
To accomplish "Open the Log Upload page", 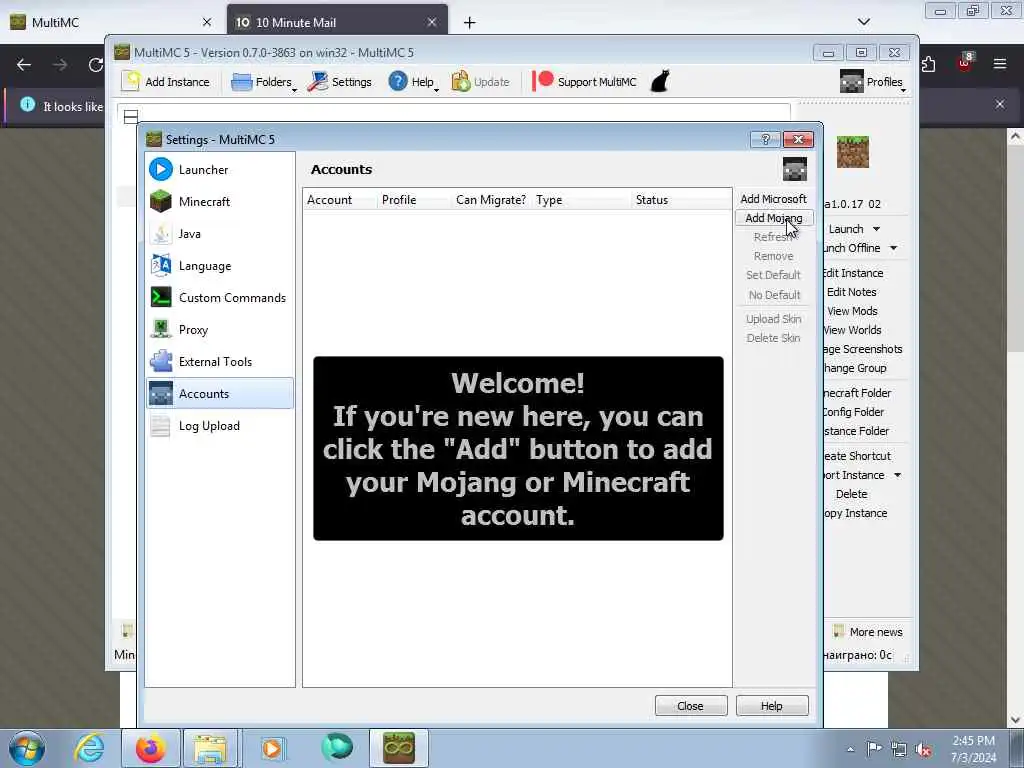I will click(219, 426).
